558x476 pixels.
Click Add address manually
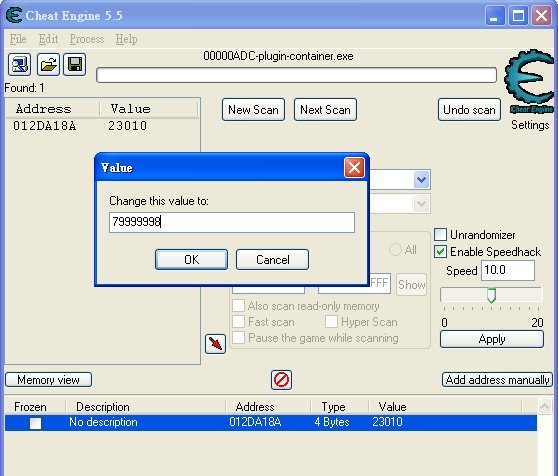coord(497,380)
